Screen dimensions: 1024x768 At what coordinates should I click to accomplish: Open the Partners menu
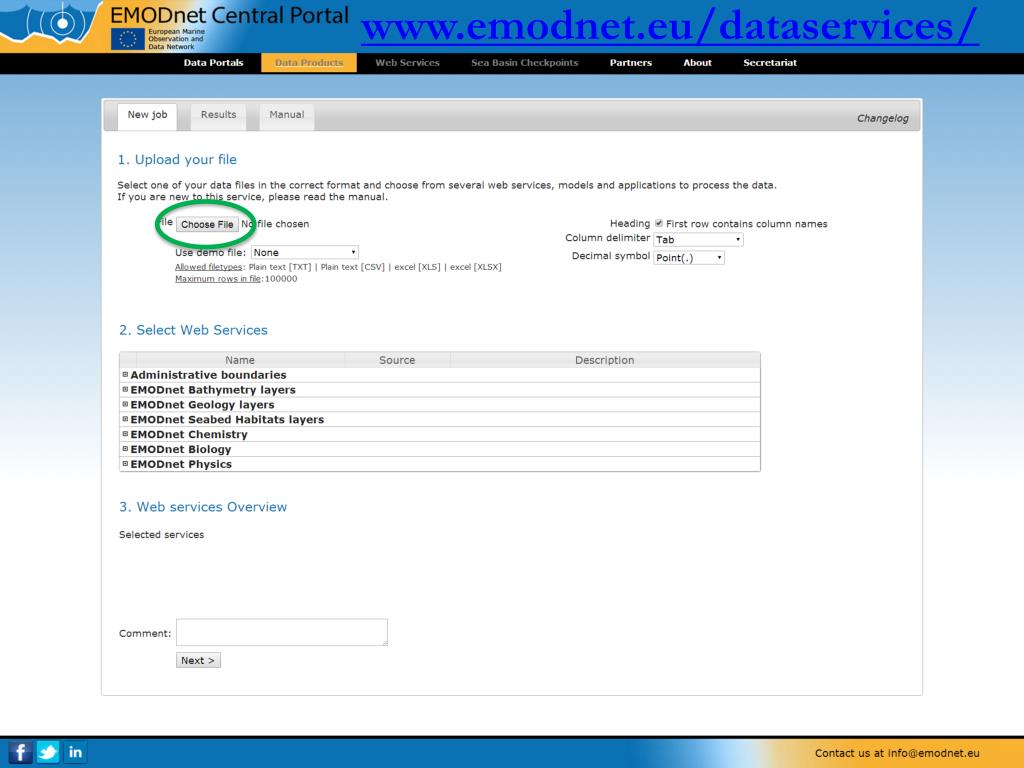pos(630,63)
